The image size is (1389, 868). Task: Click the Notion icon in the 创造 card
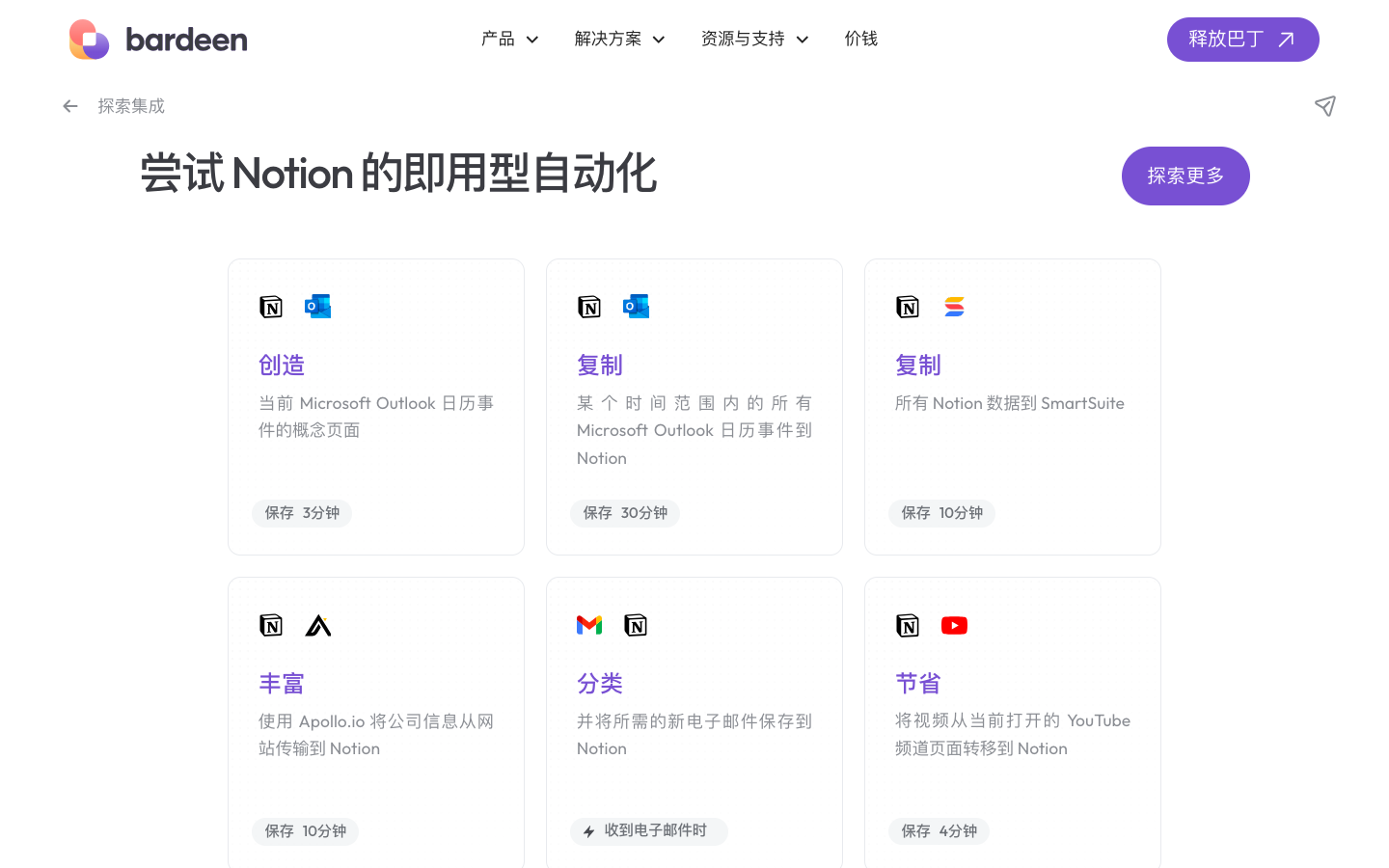click(x=271, y=307)
